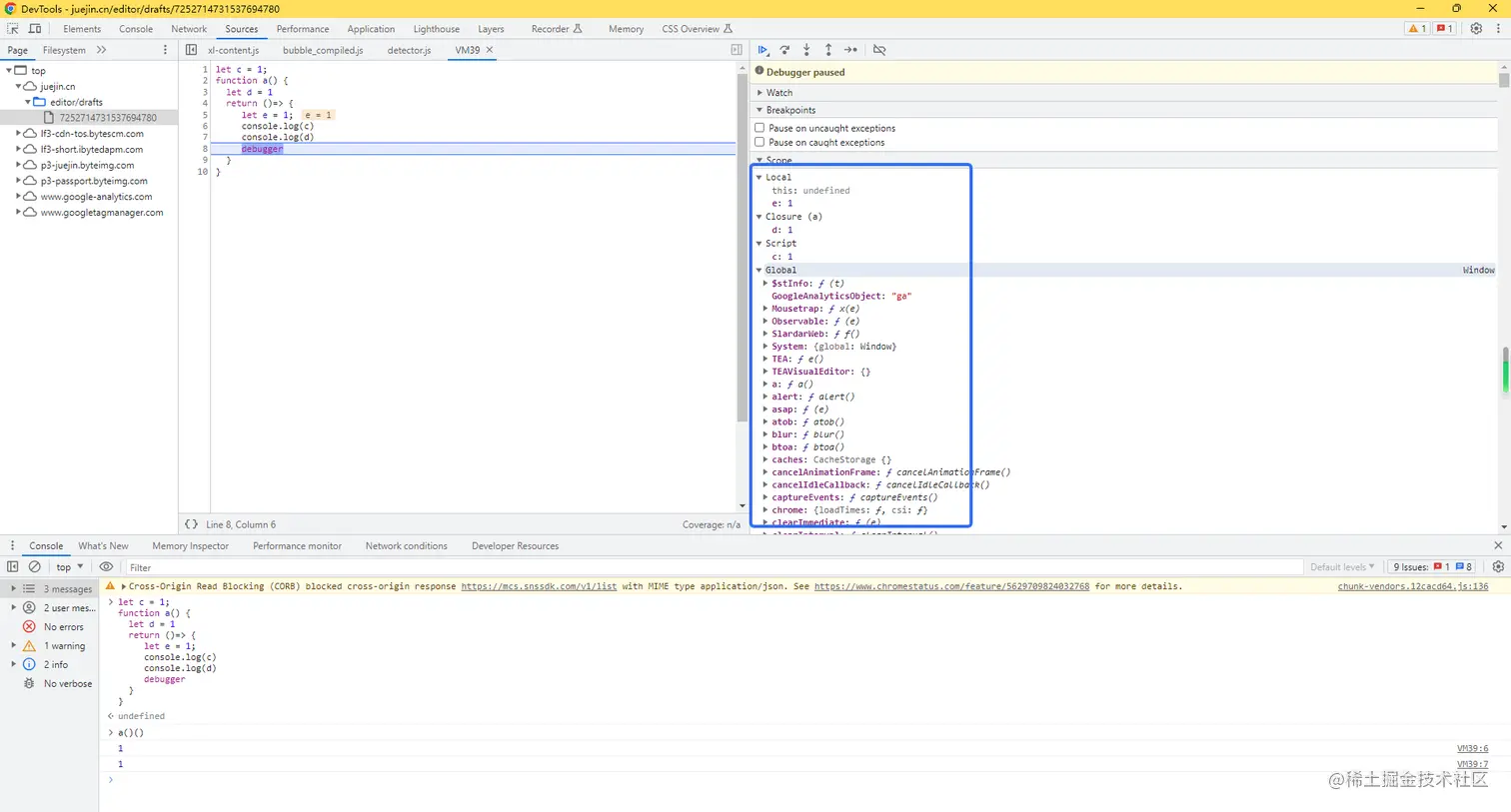Step into next function call
This screenshot has width=1511, height=812.
coord(806,50)
